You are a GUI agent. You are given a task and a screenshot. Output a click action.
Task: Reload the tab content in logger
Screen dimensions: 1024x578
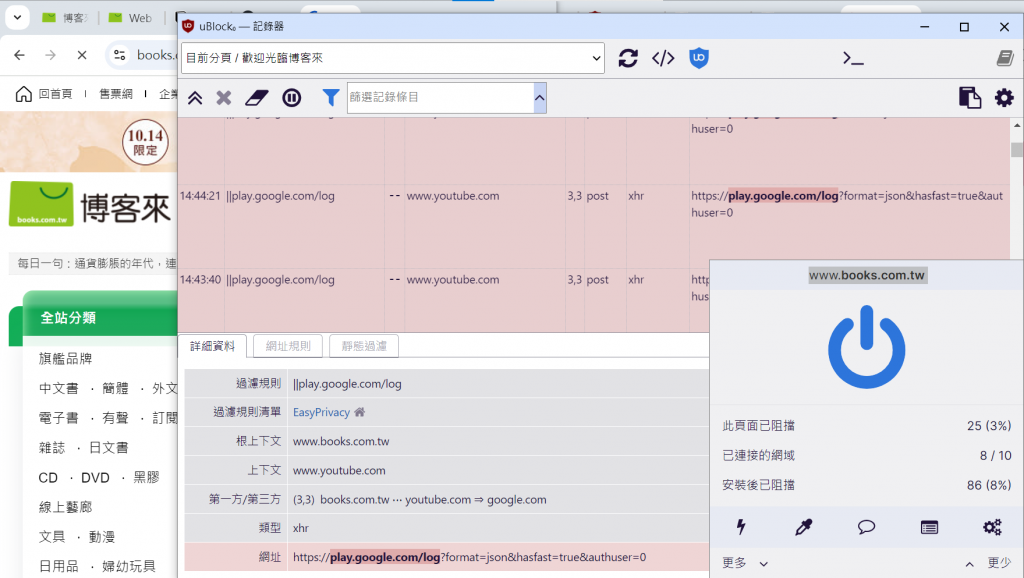click(628, 58)
